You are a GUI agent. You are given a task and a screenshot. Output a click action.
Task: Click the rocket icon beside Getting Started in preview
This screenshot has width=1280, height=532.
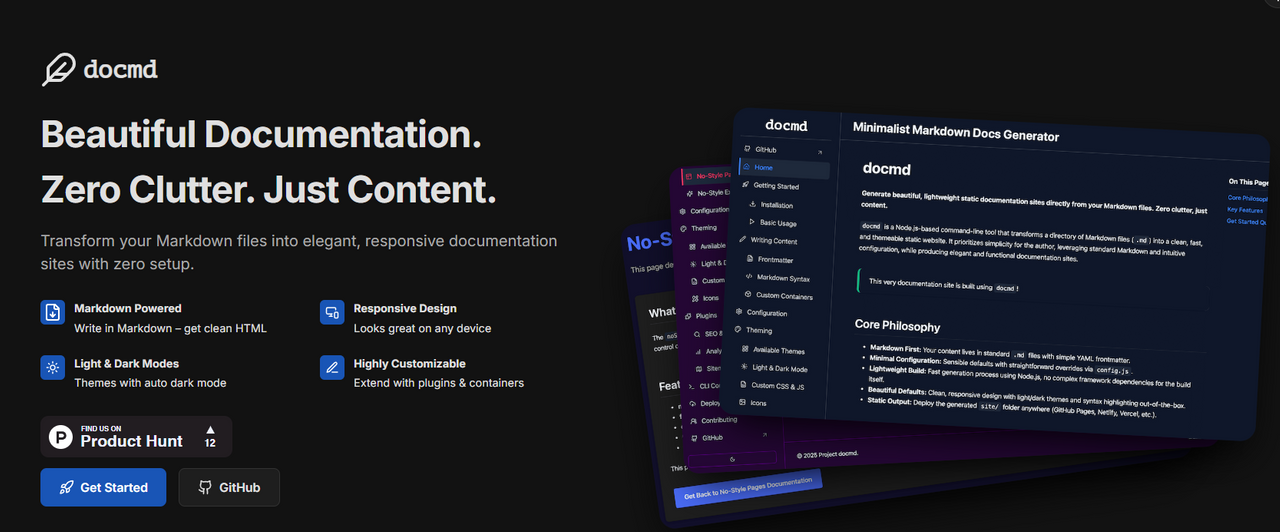point(745,185)
